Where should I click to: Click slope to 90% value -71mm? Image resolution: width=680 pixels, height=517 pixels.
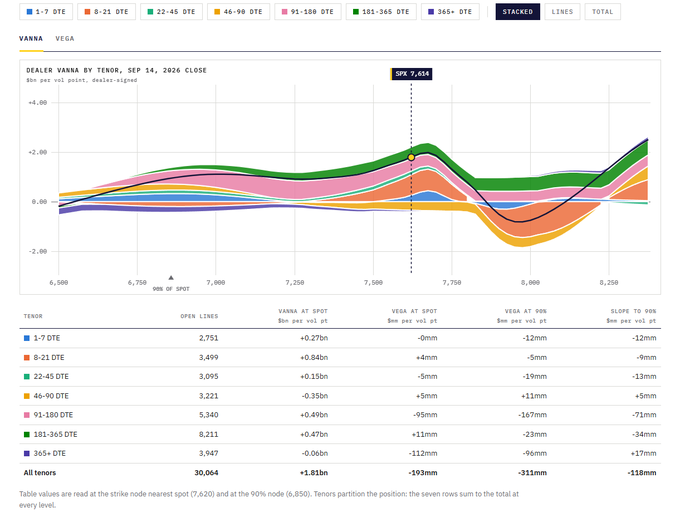[x=644, y=415]
